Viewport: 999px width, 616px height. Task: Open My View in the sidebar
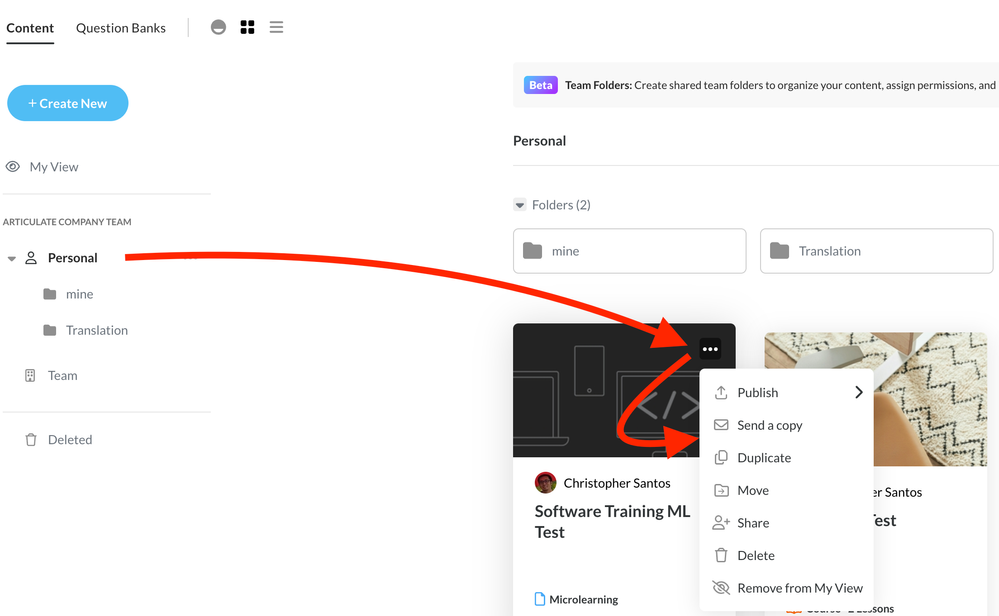point(54,167)
